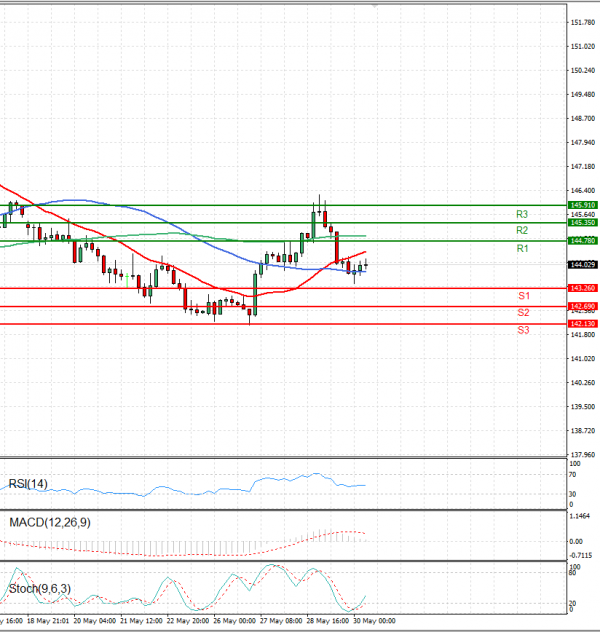Click the R2 resistance label
This screenshot has height=632, width=600.
(522, 230)
